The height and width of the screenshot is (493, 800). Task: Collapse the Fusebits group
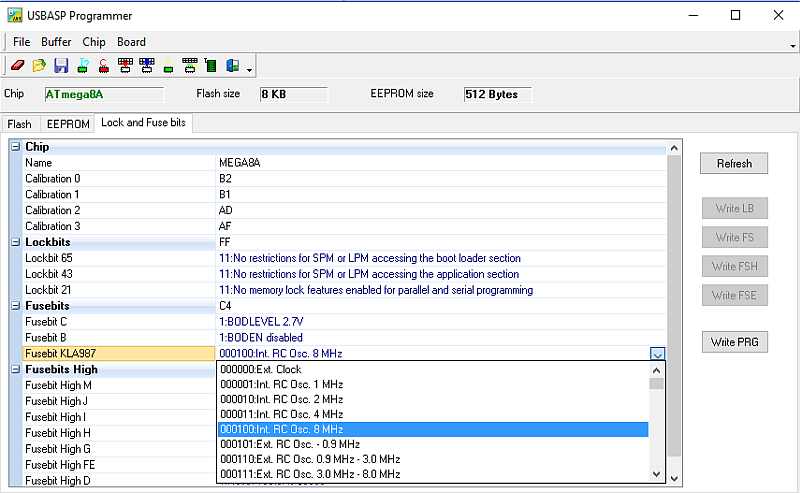click(16, 306)
